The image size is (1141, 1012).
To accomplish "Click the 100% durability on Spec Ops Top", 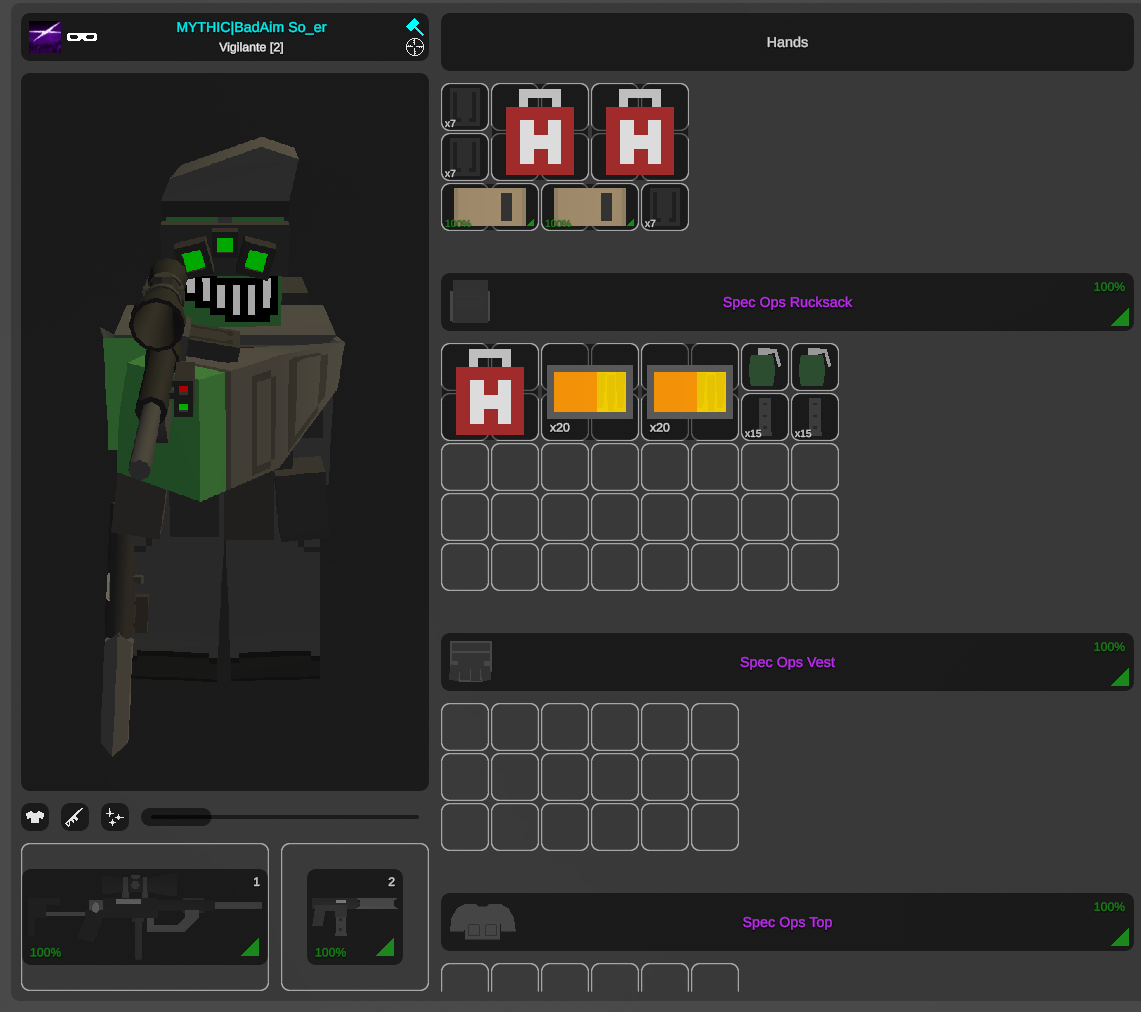I will [1109, 907].
